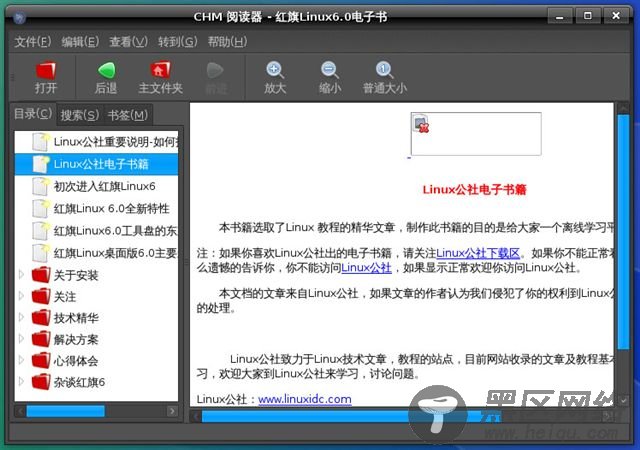Open the www.linuxidc.com link
Viewport: 640px width, 450px height.
coord(304,399)
